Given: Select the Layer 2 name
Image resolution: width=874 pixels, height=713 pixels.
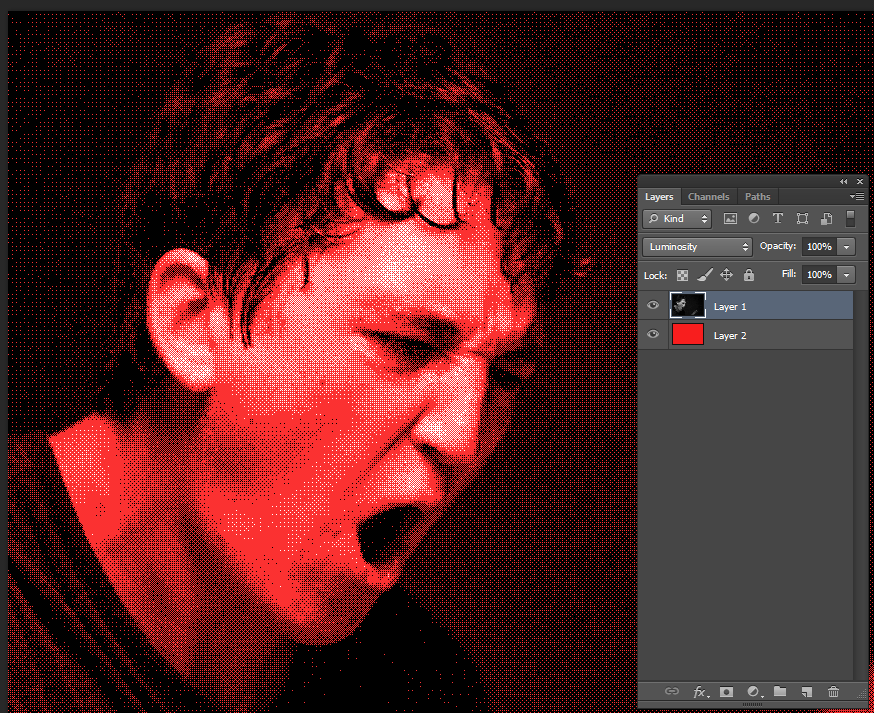Looking at the screenshot, I should pyautogui.click(x=730, y=336).
